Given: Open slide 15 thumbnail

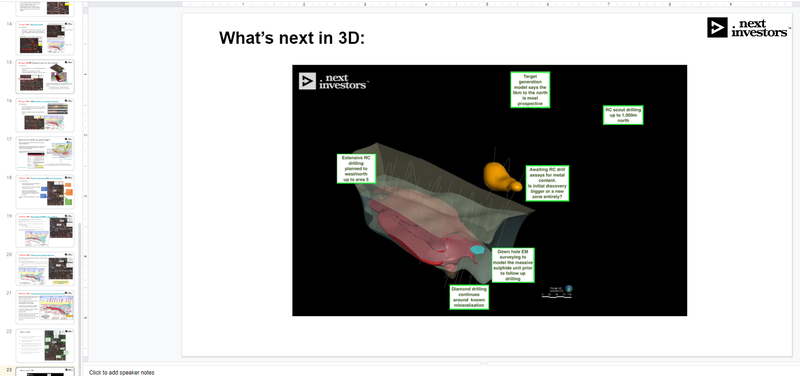Looking at the screenshot, I should [45, 76].
